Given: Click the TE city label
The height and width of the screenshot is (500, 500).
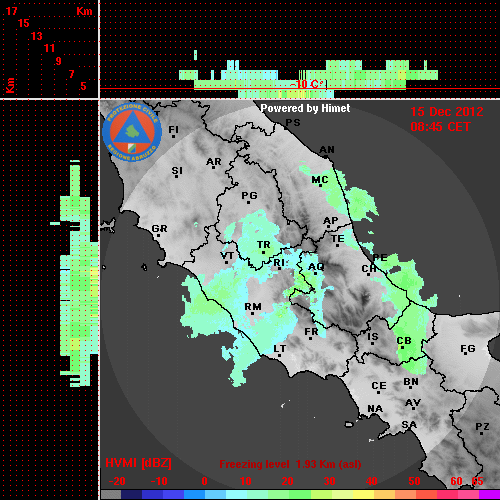Looking at the screenshot, I should click(x=338, y=239).
